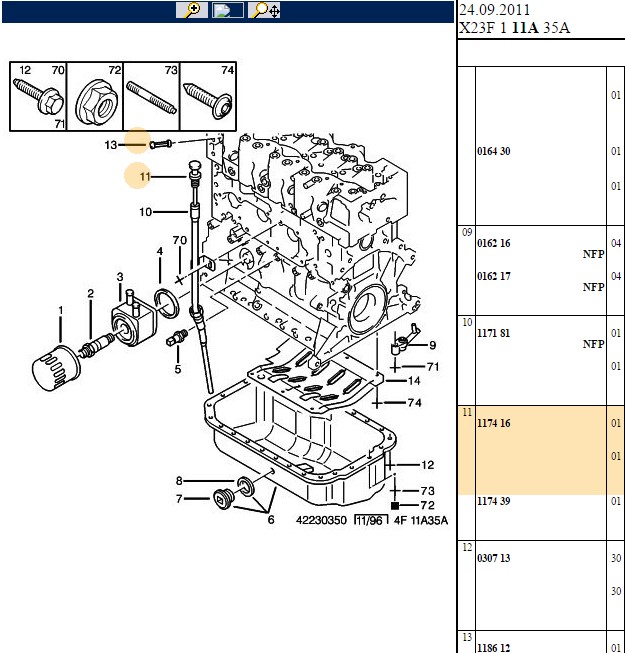The image size is (625, 653).
Task: Select table row index 09
Action: (467, 232)
